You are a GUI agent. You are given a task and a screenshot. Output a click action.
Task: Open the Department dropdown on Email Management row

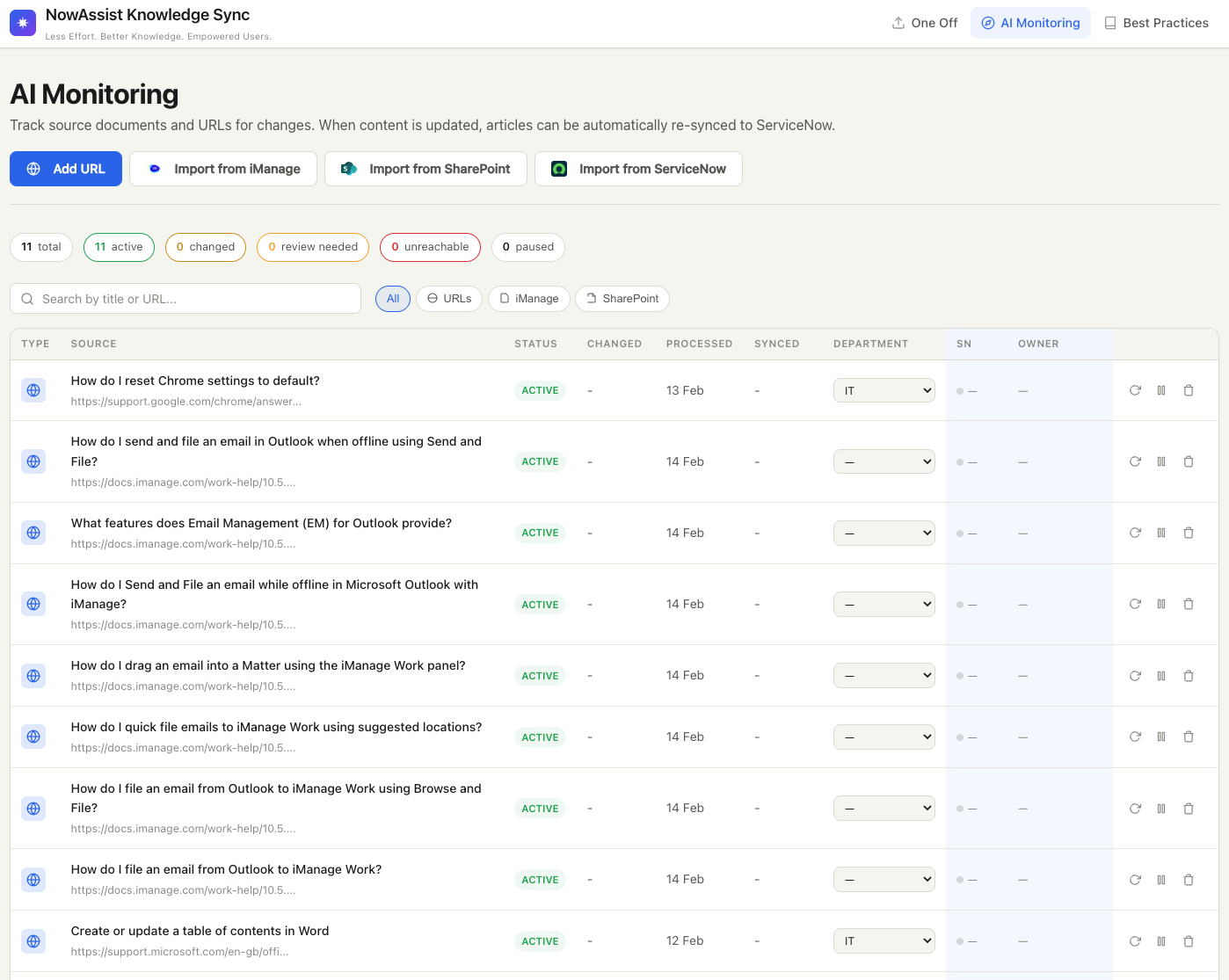884,533
